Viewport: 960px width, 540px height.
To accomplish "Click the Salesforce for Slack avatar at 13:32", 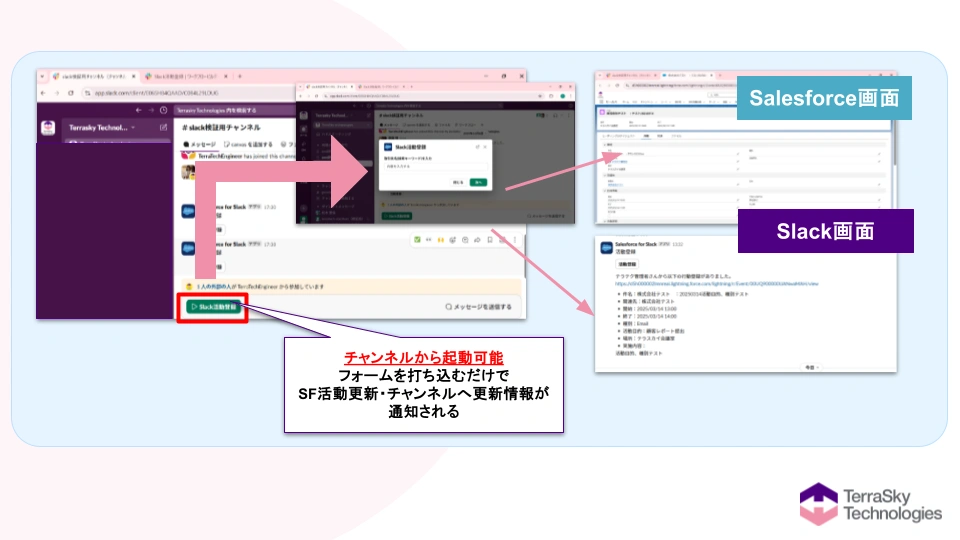I will (x=606, y=247).
